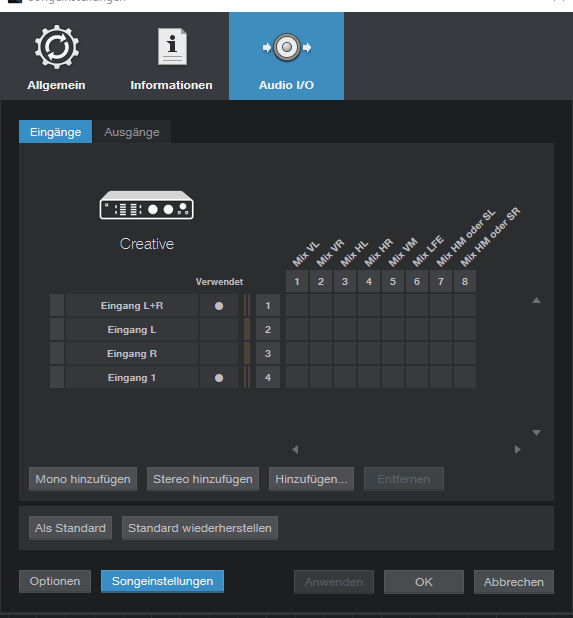The height and width of the screenshot is (618, 573).
Task: Click column header 1 for Mix VL
Action: coord(297,281)
